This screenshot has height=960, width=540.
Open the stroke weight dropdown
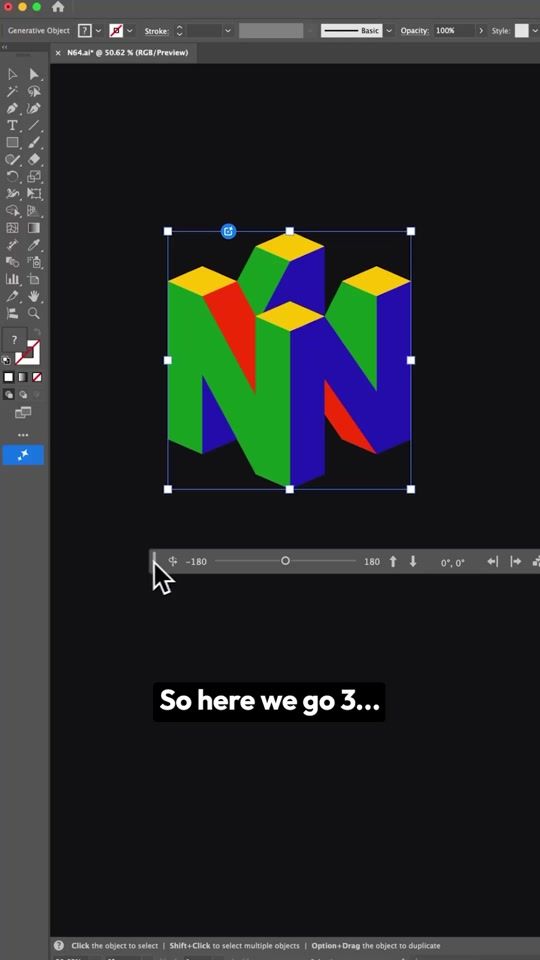click(228, 31)
